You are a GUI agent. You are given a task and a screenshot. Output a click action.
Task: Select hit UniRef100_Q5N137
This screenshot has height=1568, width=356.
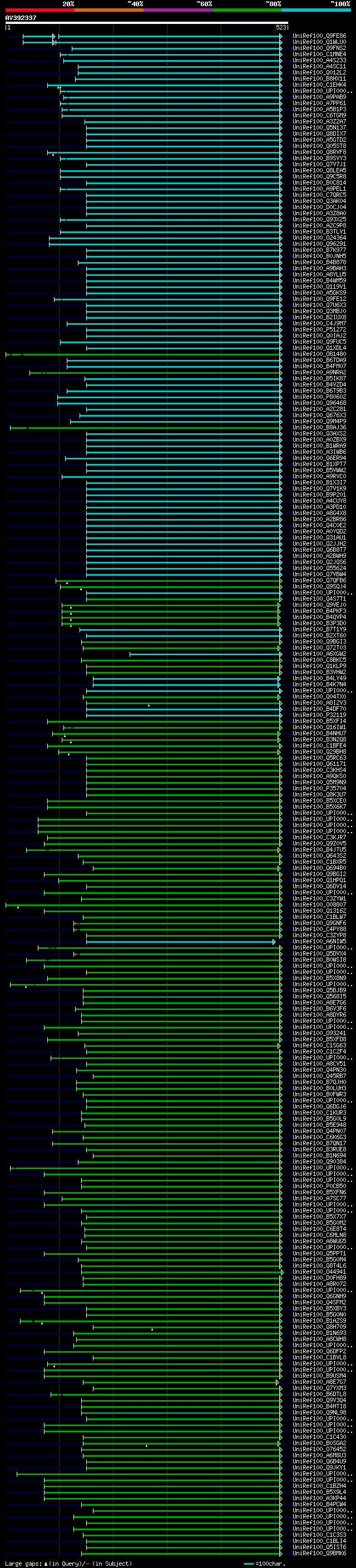319,127
